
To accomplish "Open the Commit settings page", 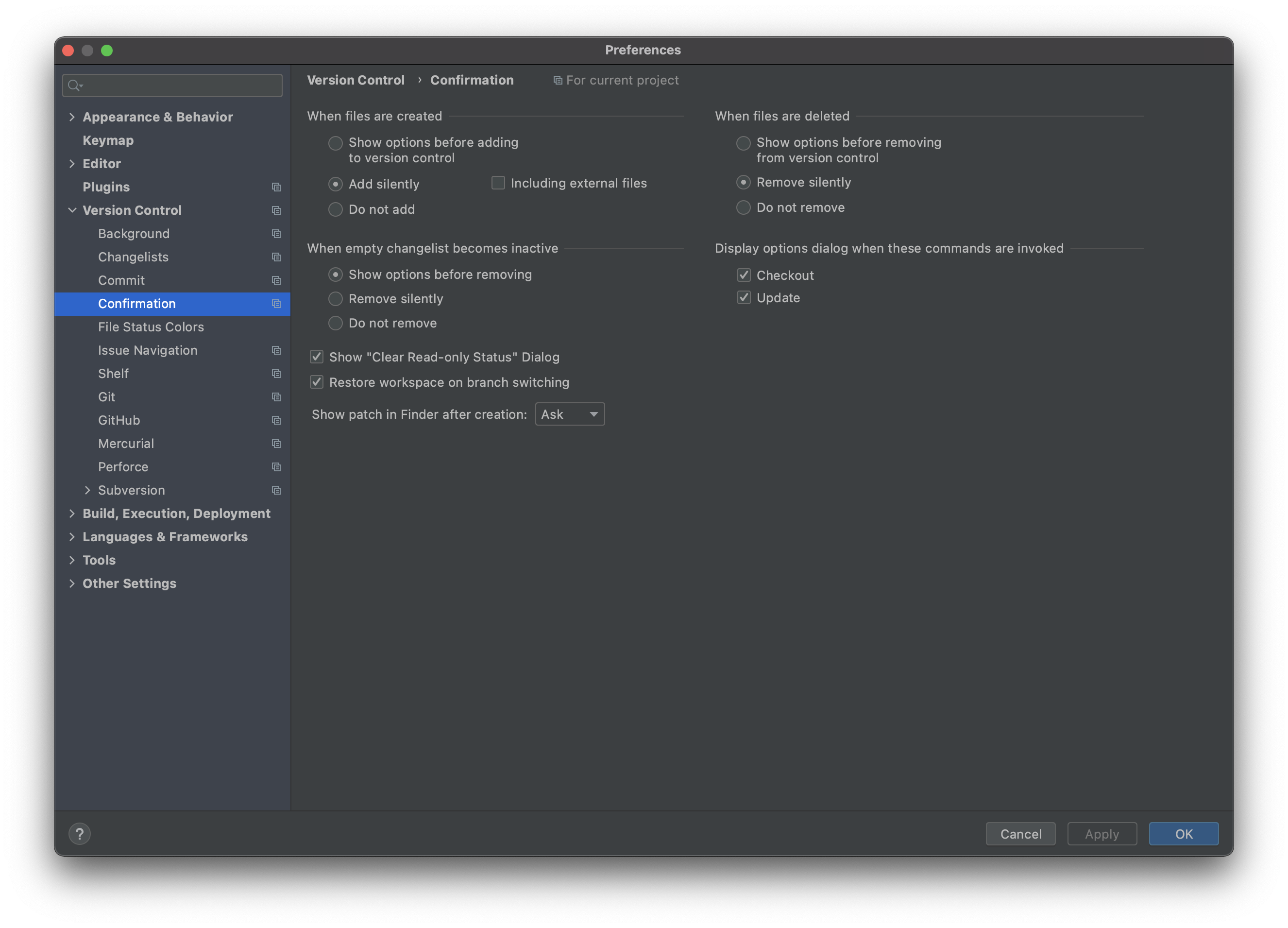I will point(121,280).
